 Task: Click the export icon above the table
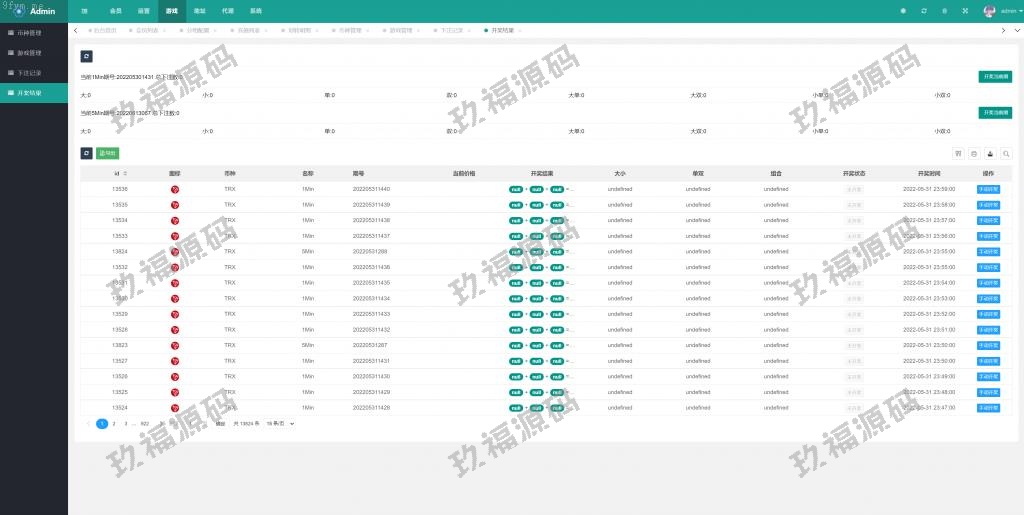coord(990,154)
